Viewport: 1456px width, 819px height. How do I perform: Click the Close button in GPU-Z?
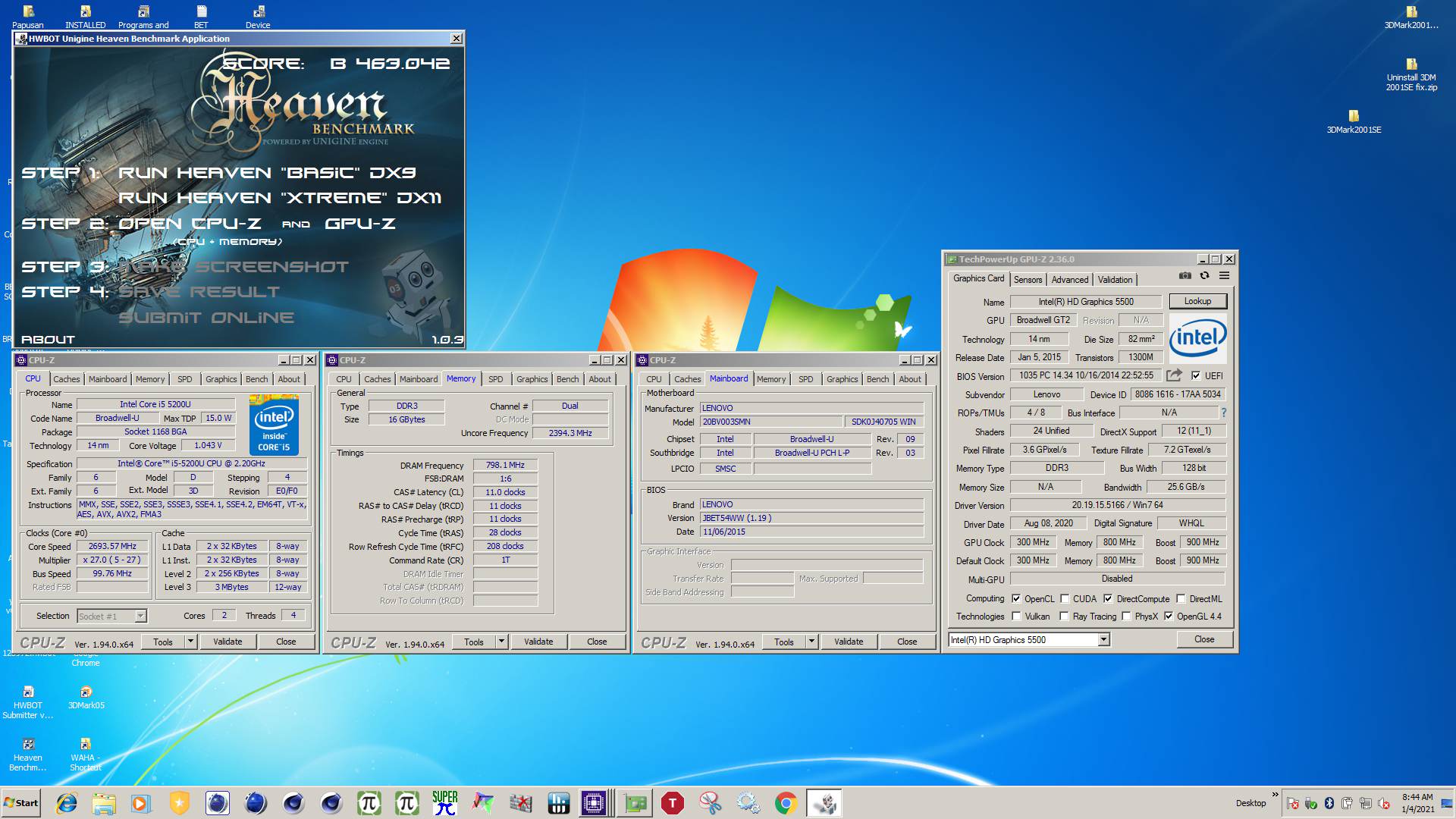(1204, 639)
